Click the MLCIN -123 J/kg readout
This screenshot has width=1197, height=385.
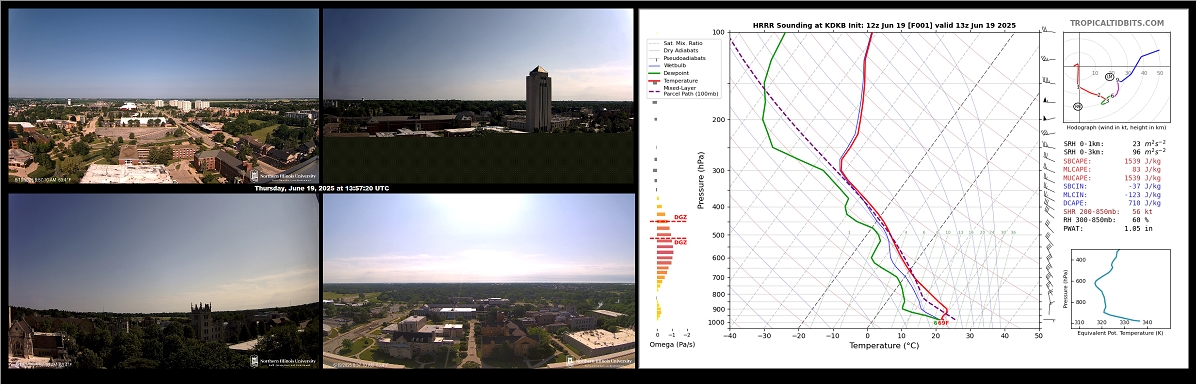coord(1102,195)
